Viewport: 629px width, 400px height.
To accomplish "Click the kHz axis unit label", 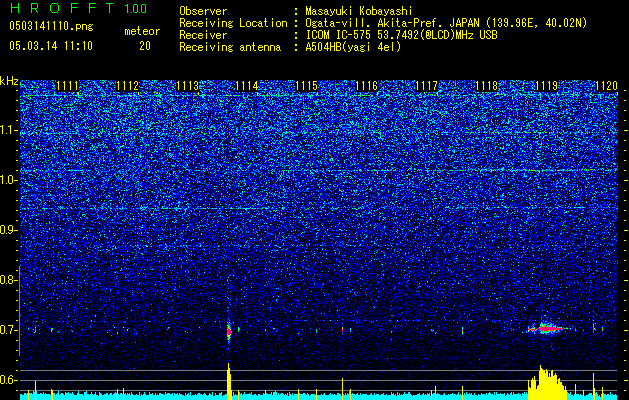I will [x=9, y=81].
